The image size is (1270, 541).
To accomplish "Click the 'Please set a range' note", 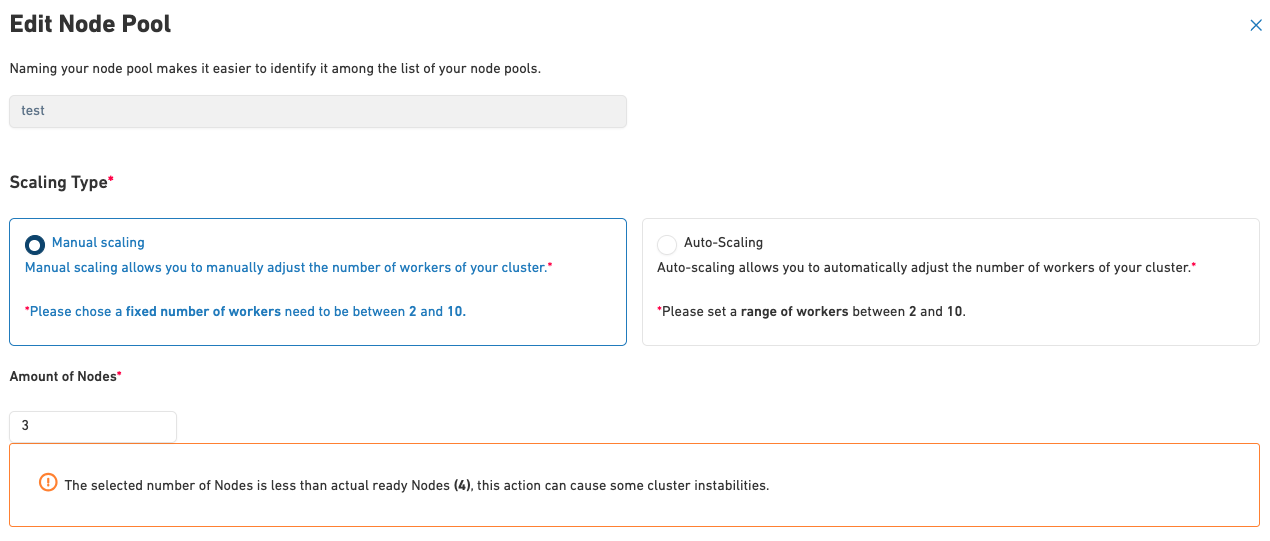I will pos(810,312).
